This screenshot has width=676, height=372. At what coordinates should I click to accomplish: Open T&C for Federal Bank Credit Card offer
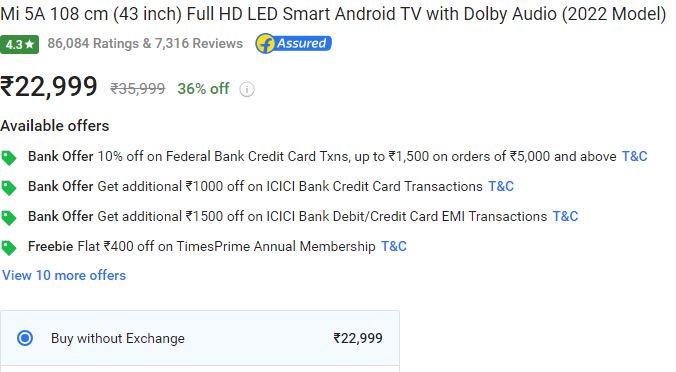[634, 156]
